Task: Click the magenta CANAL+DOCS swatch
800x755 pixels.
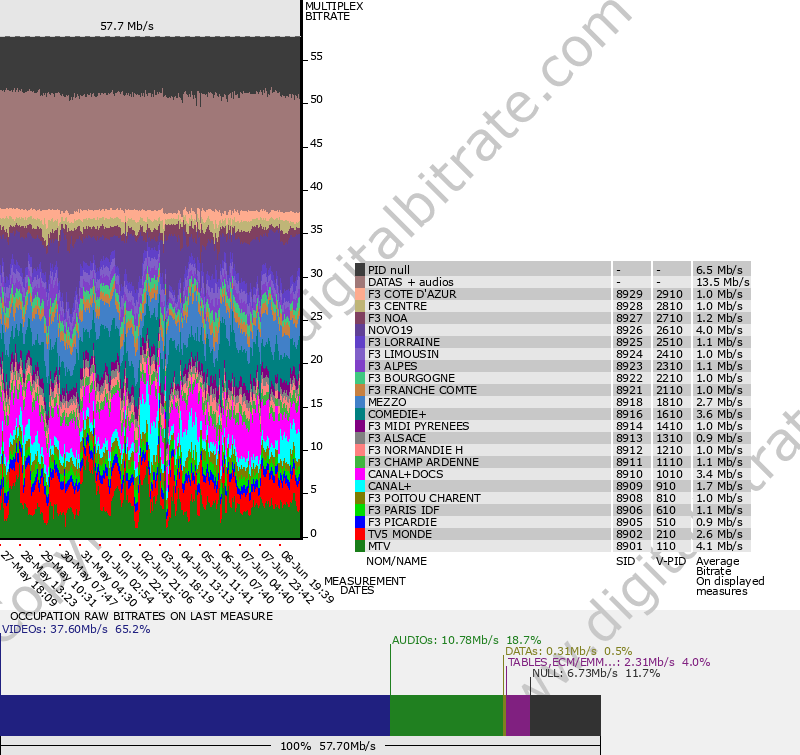Action: [360, 474]
